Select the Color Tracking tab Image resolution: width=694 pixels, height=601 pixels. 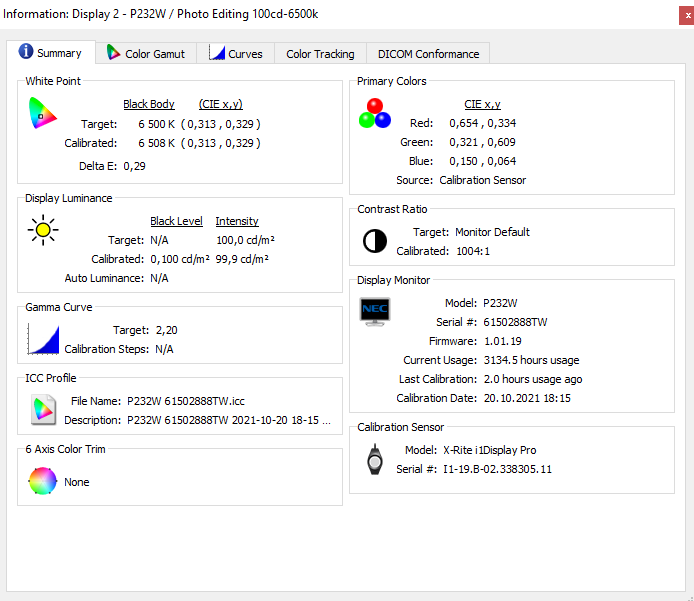pyautogui.click(x=320, y=54)
